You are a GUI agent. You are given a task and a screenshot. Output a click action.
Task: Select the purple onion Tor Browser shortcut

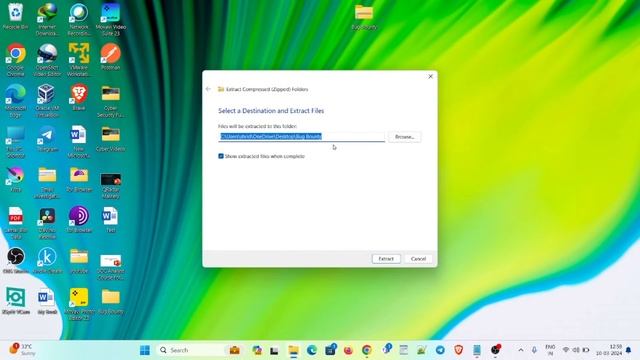click(x=79, y=220)
